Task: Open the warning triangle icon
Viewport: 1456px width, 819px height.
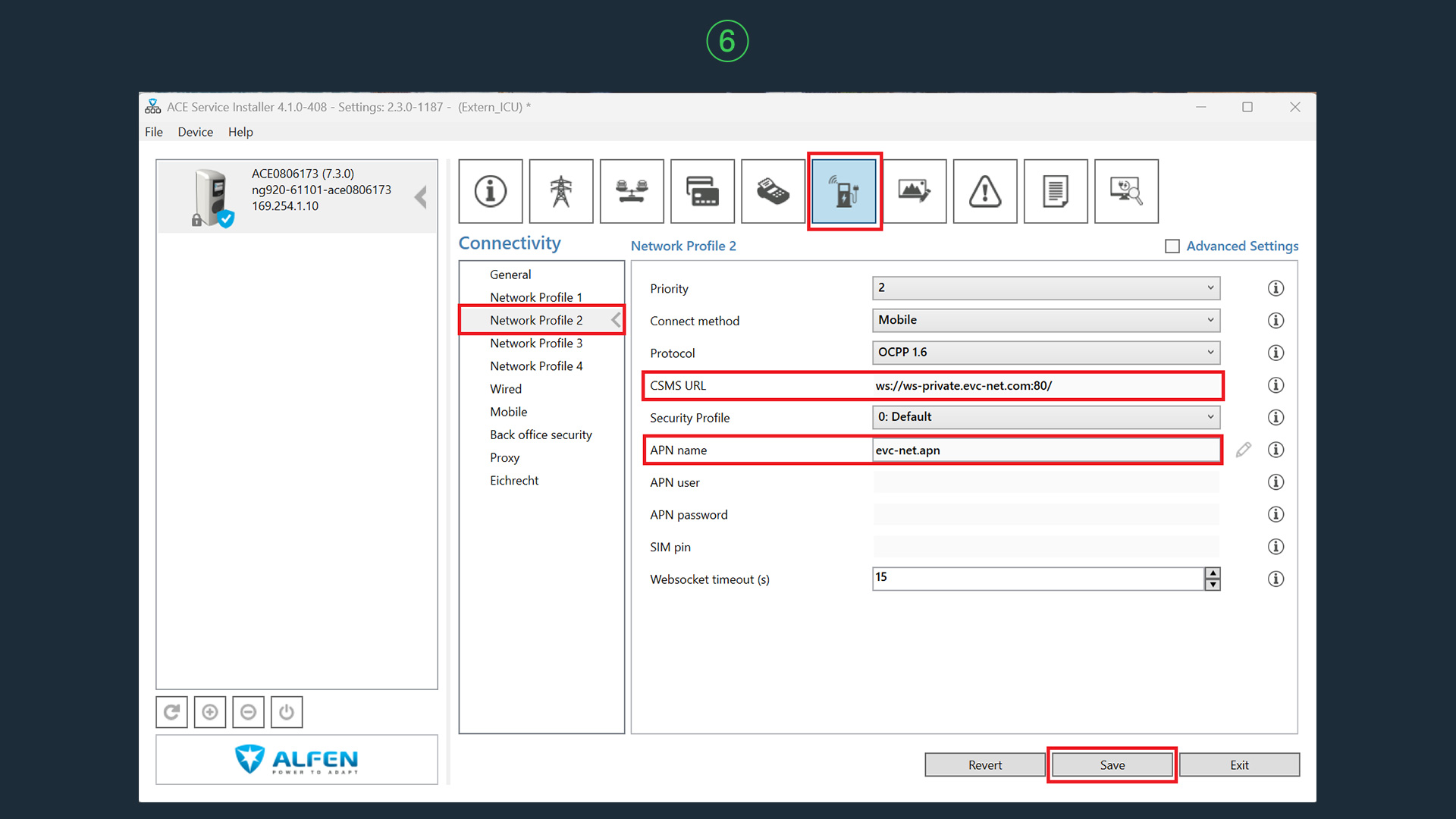Action: coord(985,191)
